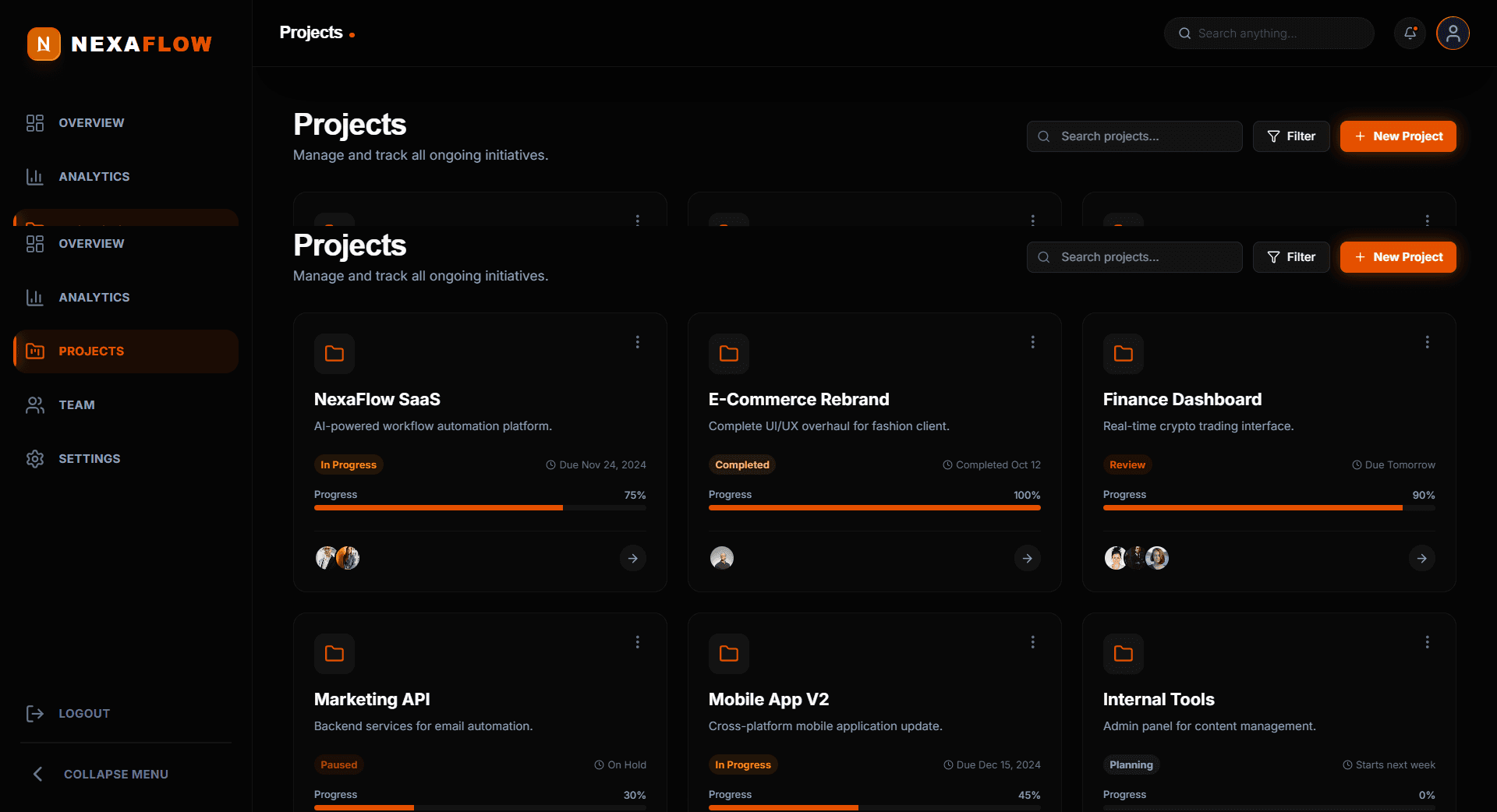1497x812 pixels.
Task: Click the NexaFlow SaaS folder icon
Action: 334,354
